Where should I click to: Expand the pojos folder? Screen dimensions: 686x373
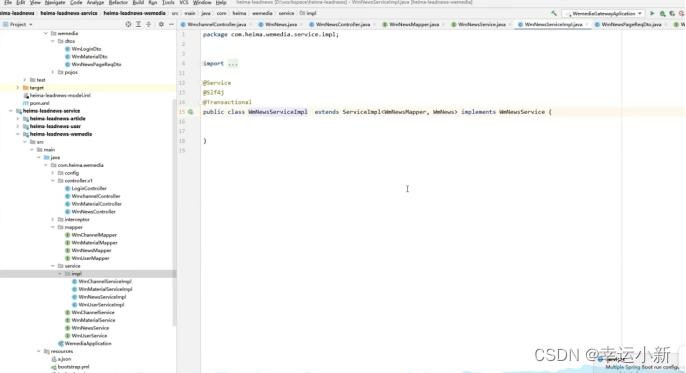53,72
